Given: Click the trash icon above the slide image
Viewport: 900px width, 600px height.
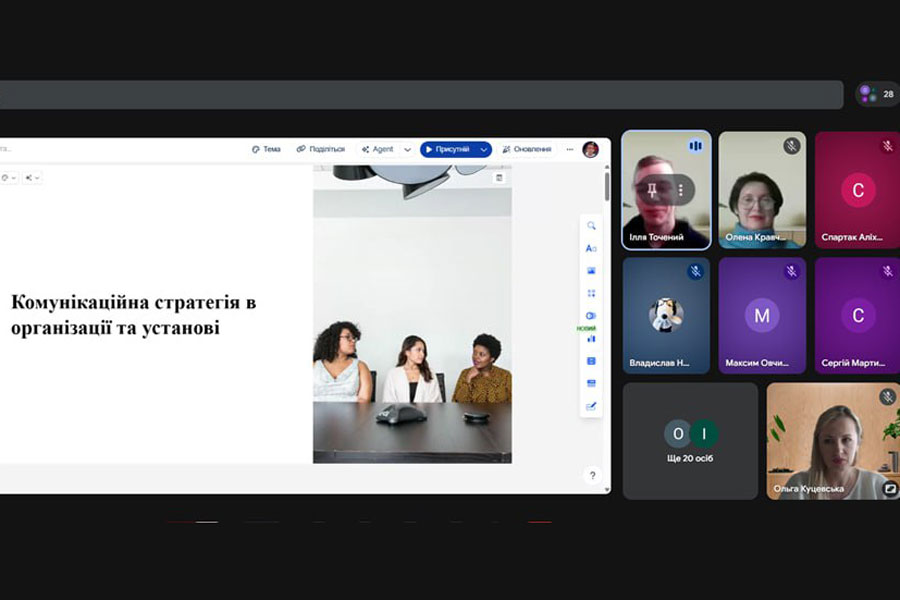Looking at the screenshot, I should coord(499,178).
